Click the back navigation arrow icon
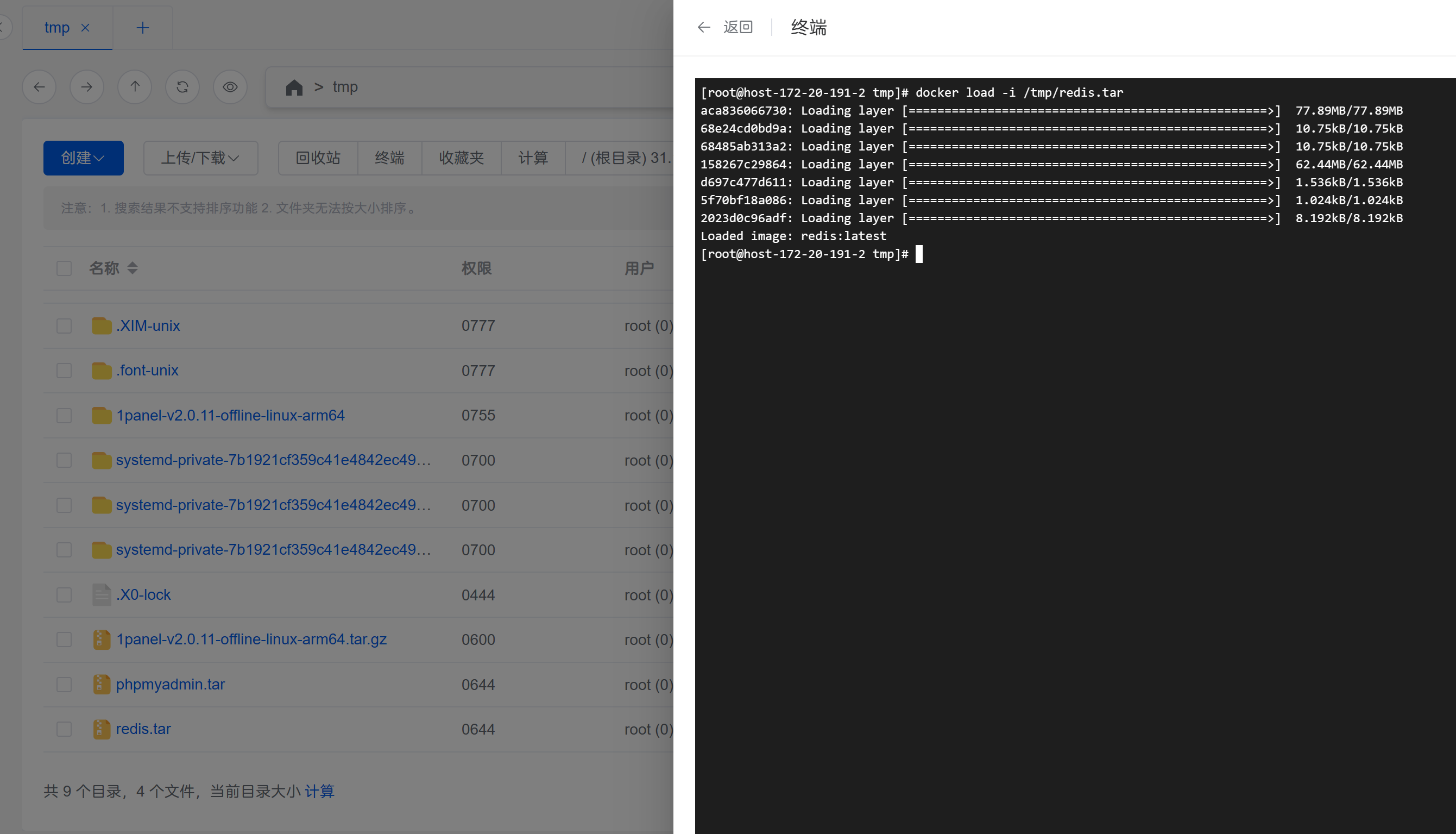This screenshot has width=1456, height=834. (39, 86)
